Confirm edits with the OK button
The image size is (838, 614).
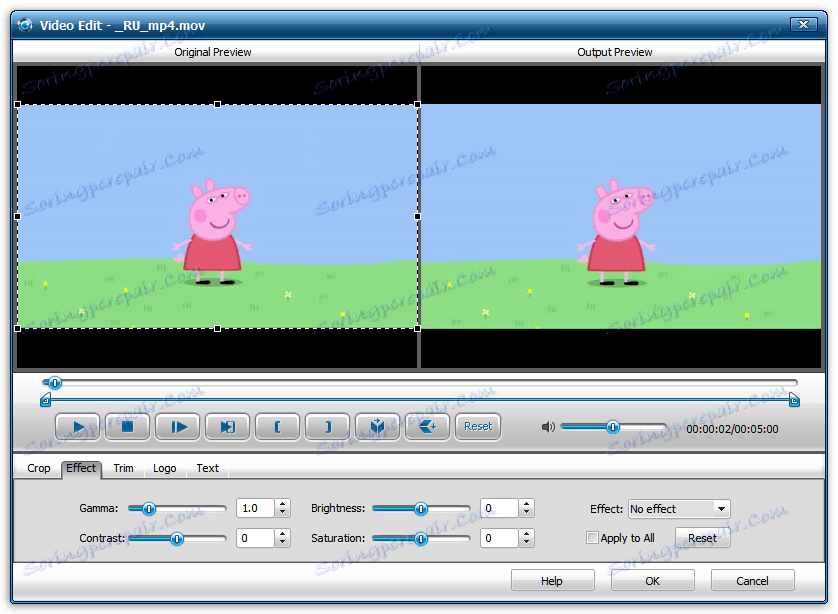tap(652, 580)
